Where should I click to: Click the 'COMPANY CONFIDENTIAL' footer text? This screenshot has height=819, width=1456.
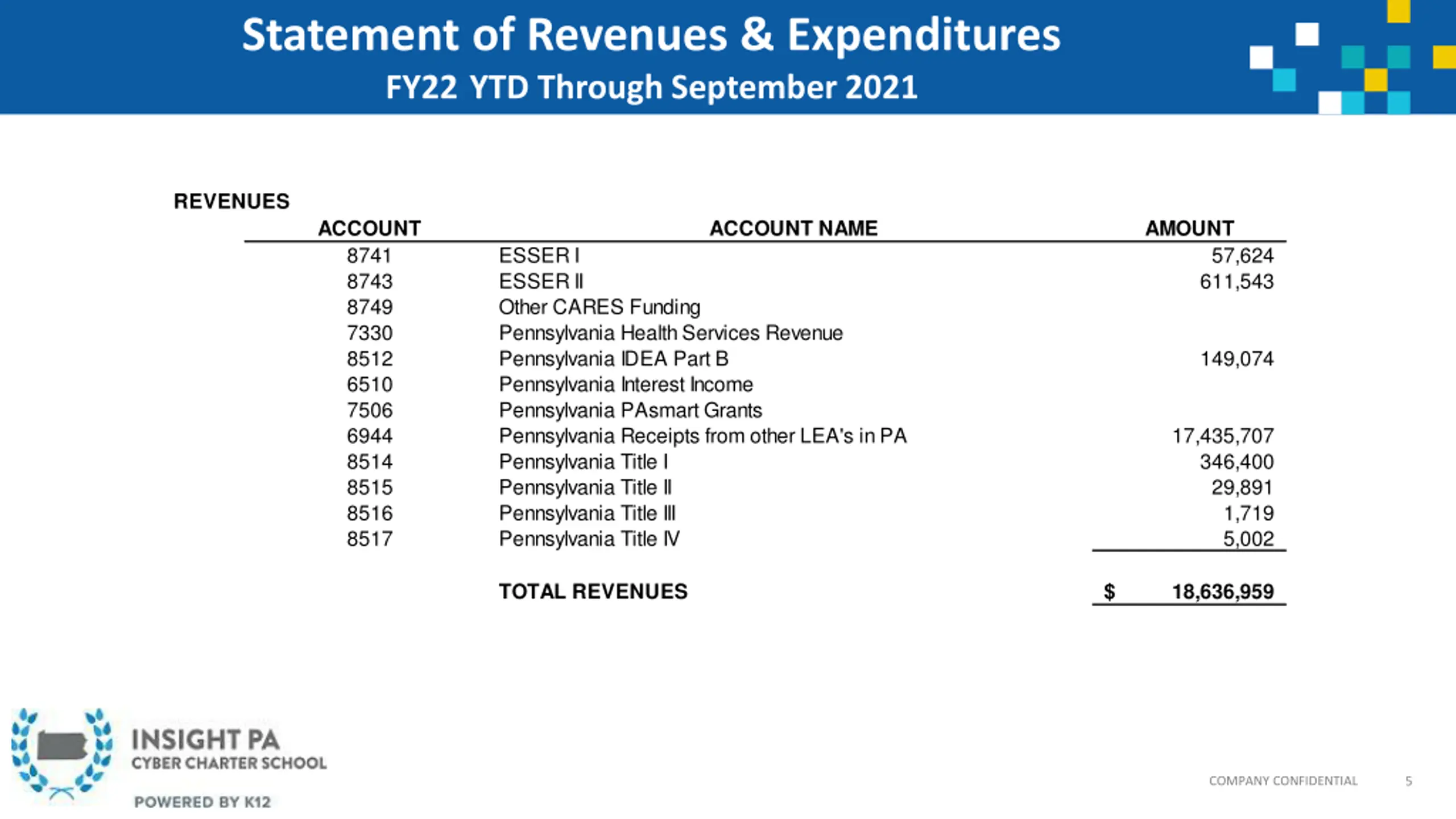pyautogui.click(x=1283, y=781)
